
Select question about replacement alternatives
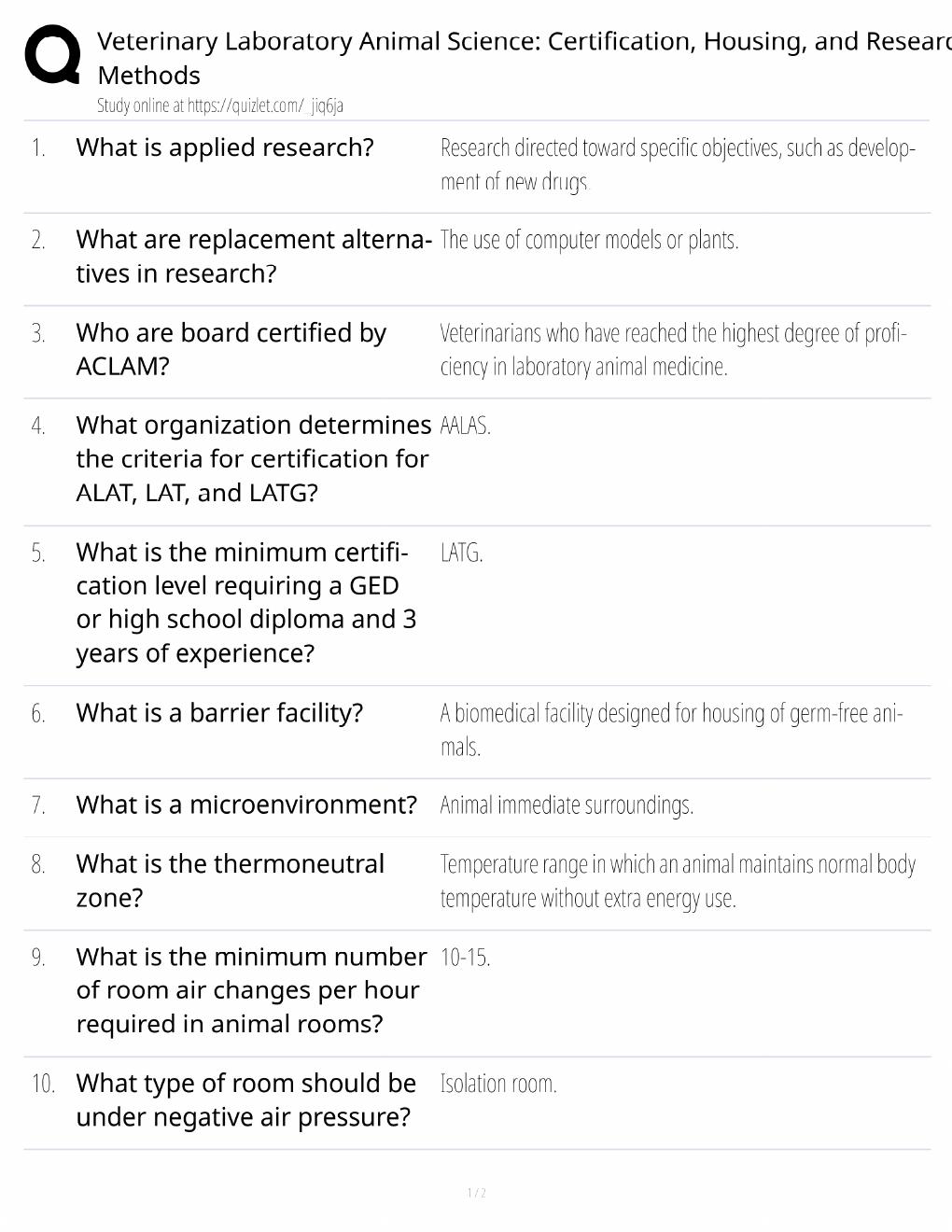click(254, 257)
